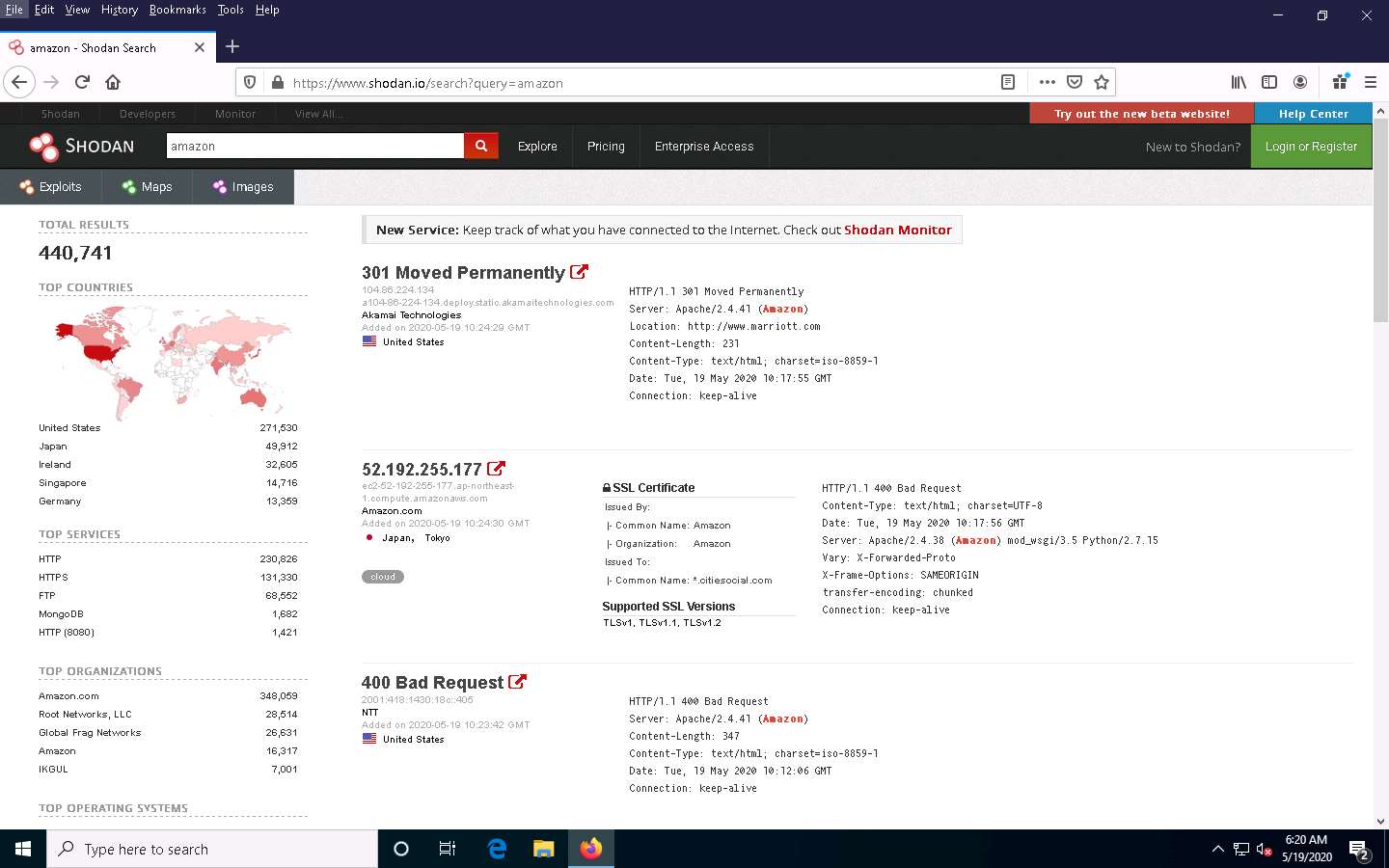Open the Tools menu
Screen dimensions: 1389x868
coord(231,10)
